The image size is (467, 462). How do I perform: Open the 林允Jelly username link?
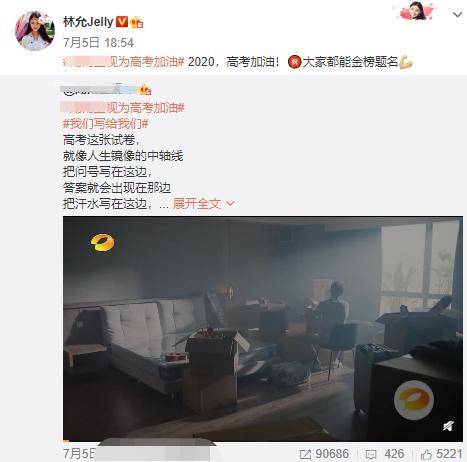[x=88, y=22]
